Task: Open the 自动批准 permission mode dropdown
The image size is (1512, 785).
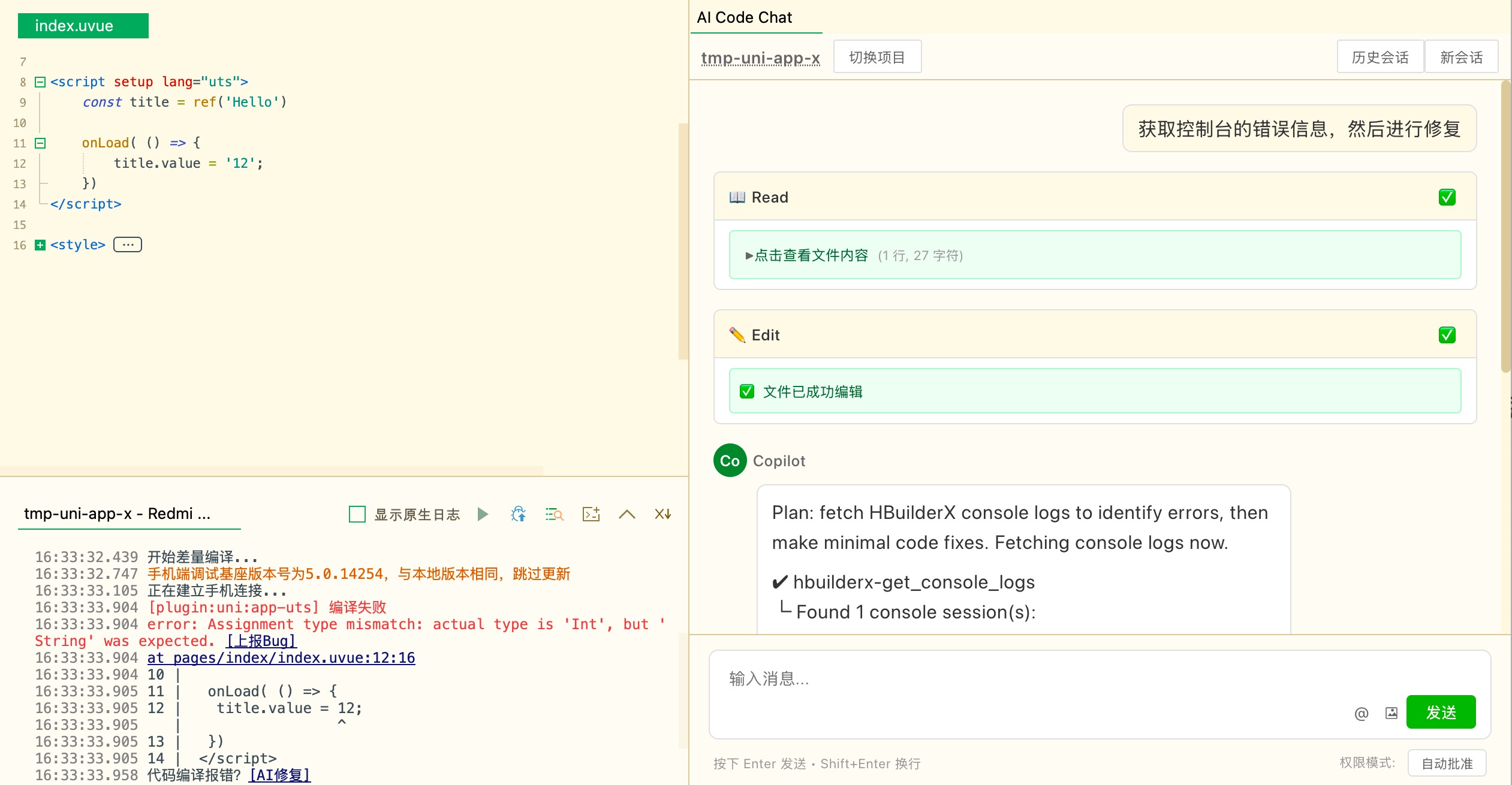Action: click(1447, 763)
